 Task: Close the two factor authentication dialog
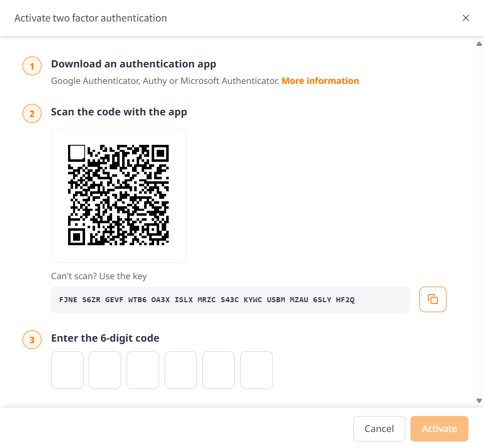(x=466, y=18)
